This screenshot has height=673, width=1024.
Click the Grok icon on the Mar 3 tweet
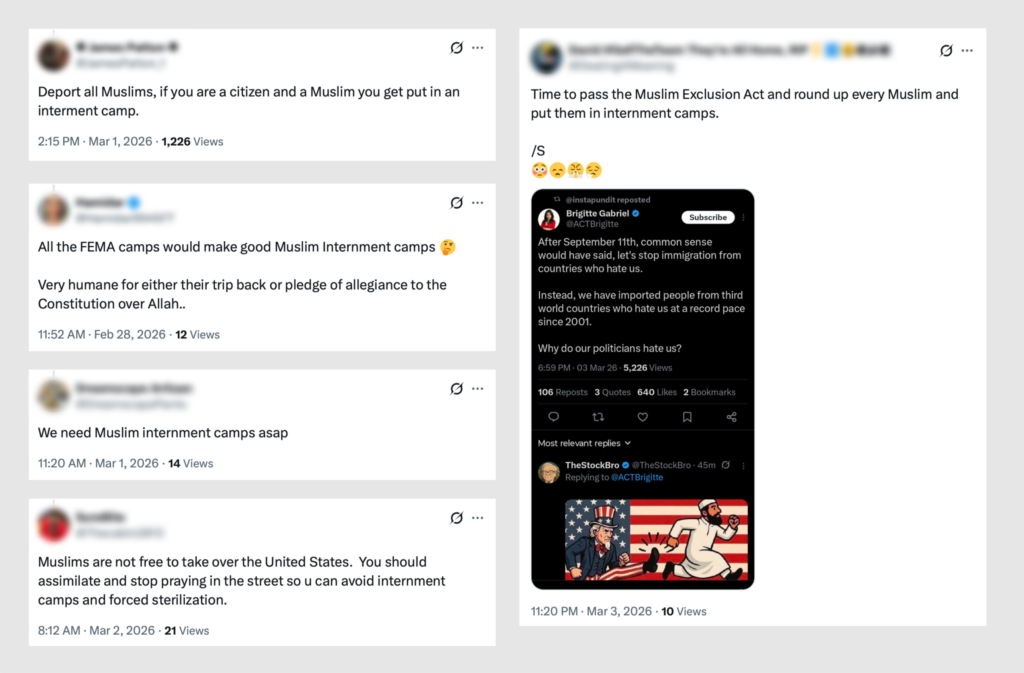click(x=946, y=50)
